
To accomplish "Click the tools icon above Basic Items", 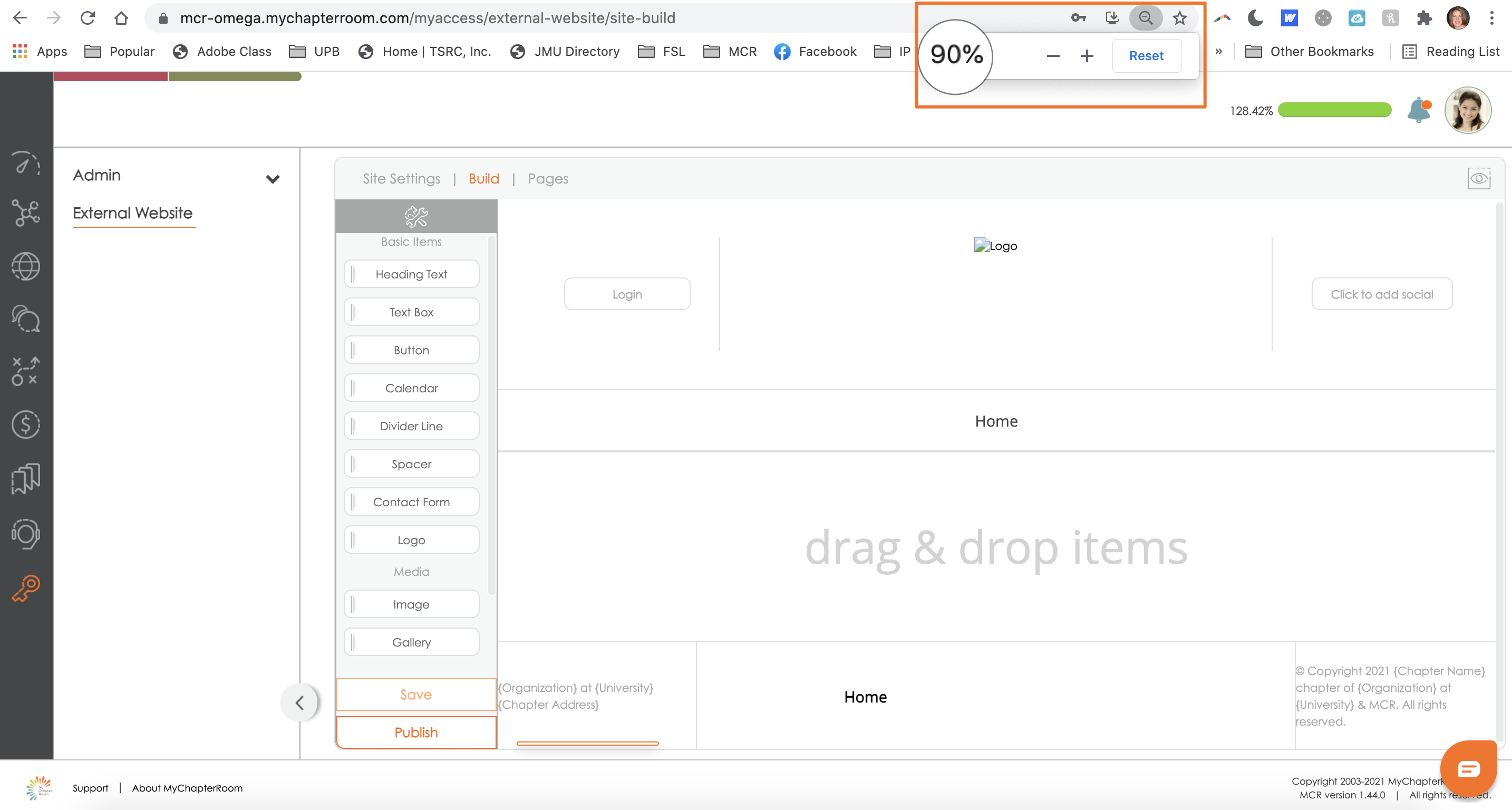I will pyautogui.click(x=416, y=217).
